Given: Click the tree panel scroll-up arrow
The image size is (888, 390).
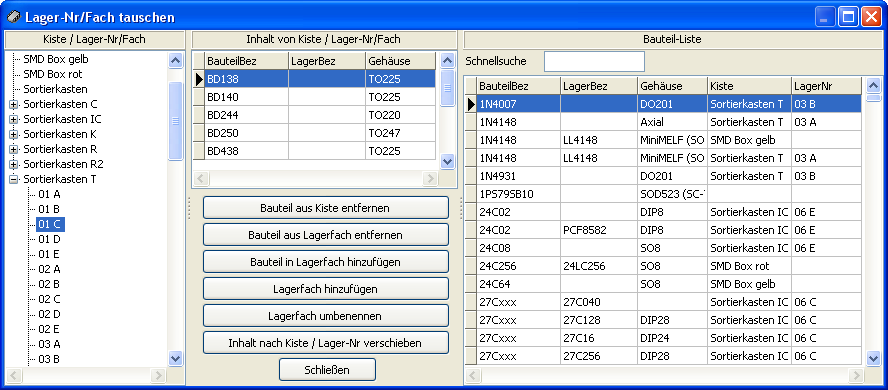Looking at the screenshot, I should point(176,60).
